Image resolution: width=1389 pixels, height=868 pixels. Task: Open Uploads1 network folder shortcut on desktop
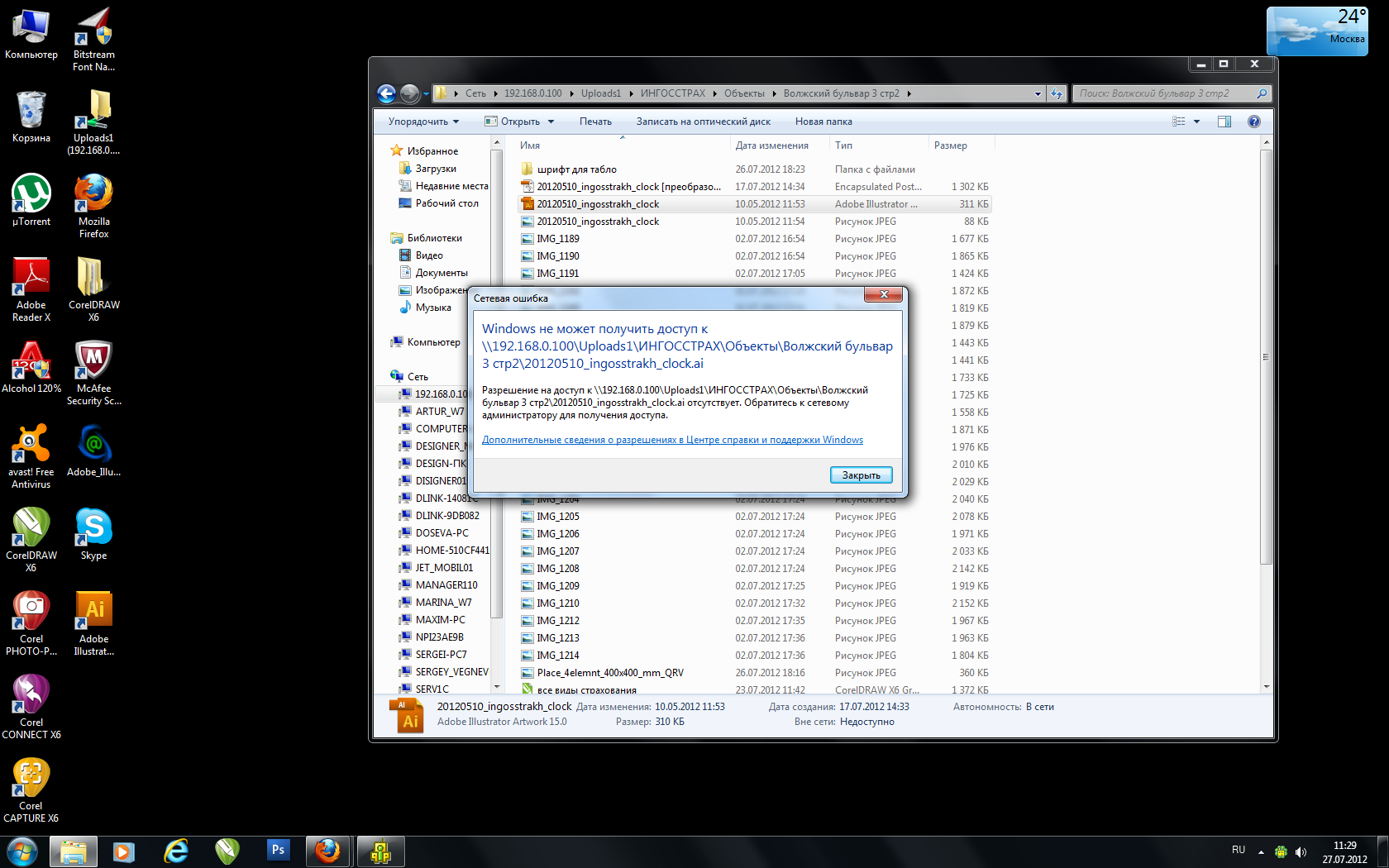pyautogui.click(x=93, y=122)
